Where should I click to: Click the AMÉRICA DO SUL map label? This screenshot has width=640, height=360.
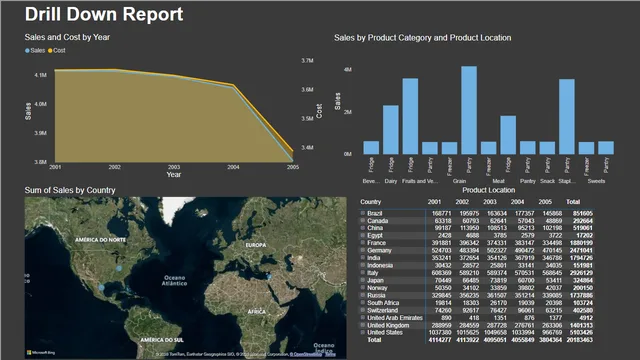[162, 340]
